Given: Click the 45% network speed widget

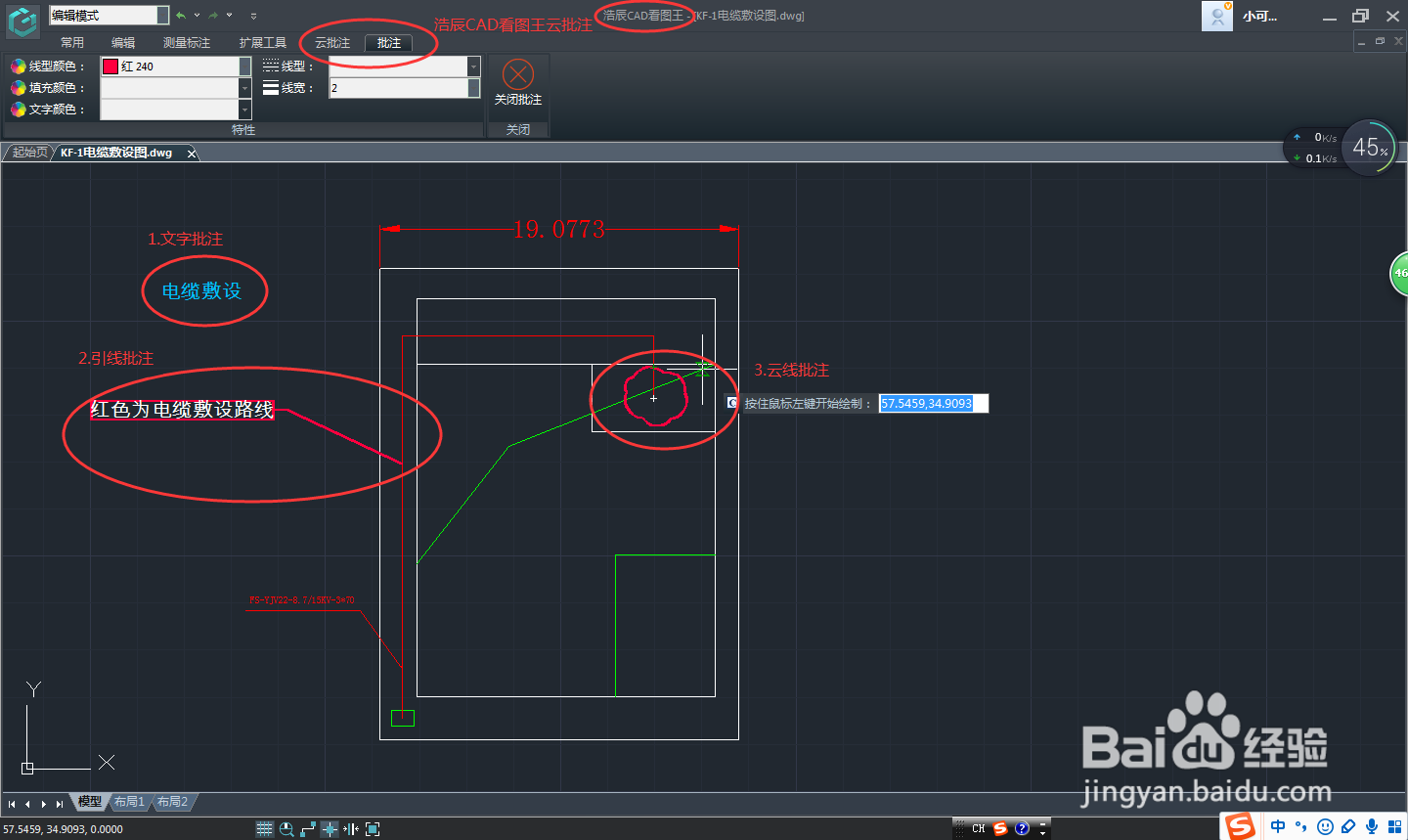Looking at the screenshot, I should pos(1370,148).
